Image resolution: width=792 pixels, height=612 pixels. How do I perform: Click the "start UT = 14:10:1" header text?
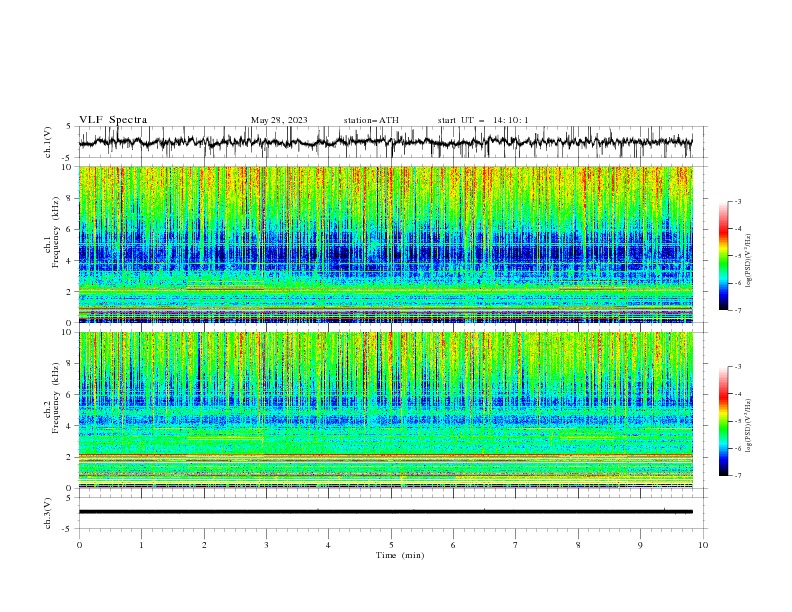click(483, 120)
